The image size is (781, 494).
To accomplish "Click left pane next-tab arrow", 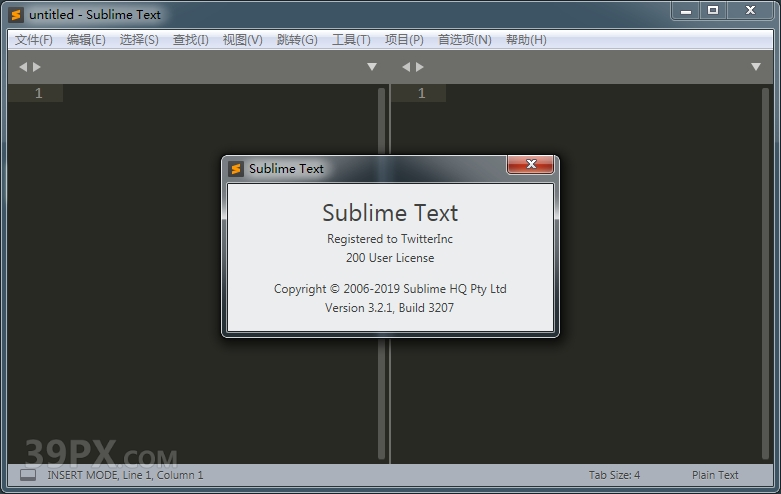I will (37, 67).
